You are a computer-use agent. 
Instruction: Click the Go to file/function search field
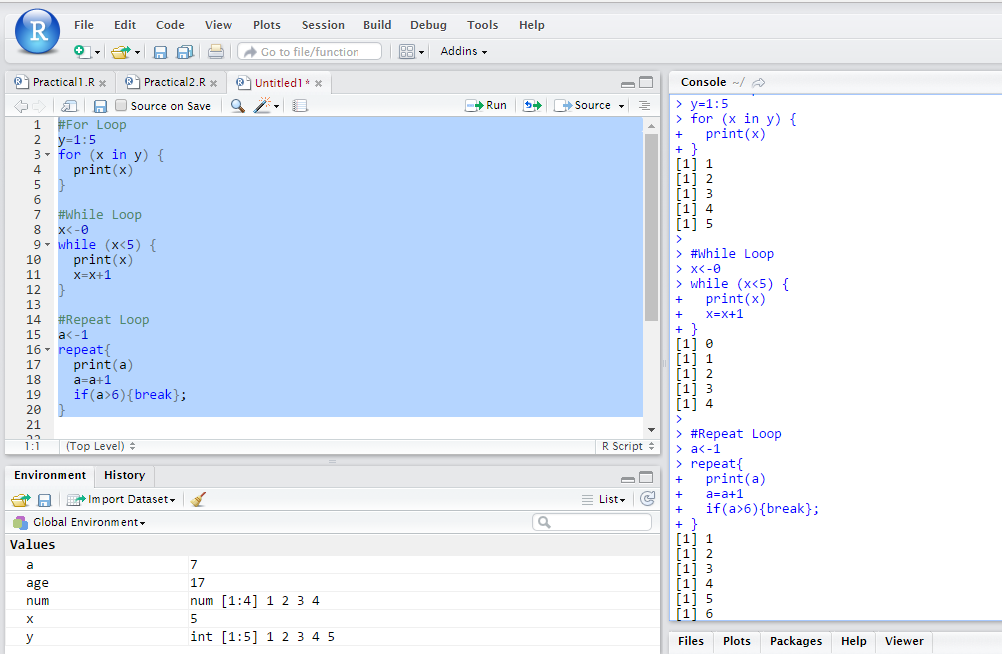pyautogui.click(x=310, y=50)
